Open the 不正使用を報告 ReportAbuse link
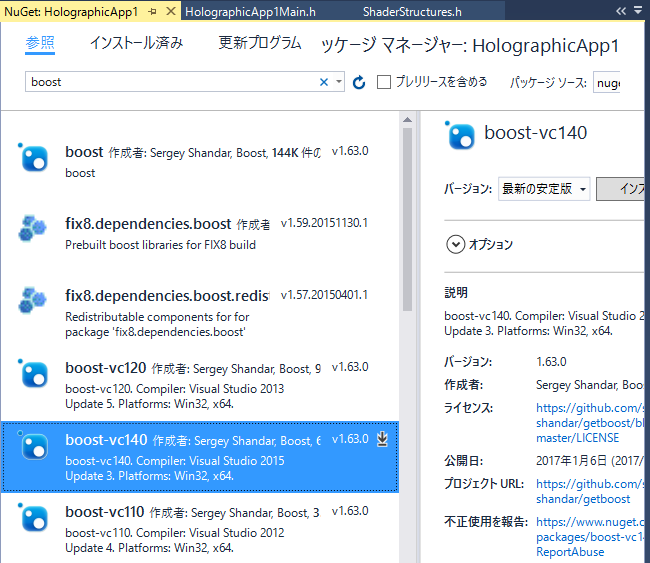Screen dimensions: 650x563 click(x=590, y=537)
